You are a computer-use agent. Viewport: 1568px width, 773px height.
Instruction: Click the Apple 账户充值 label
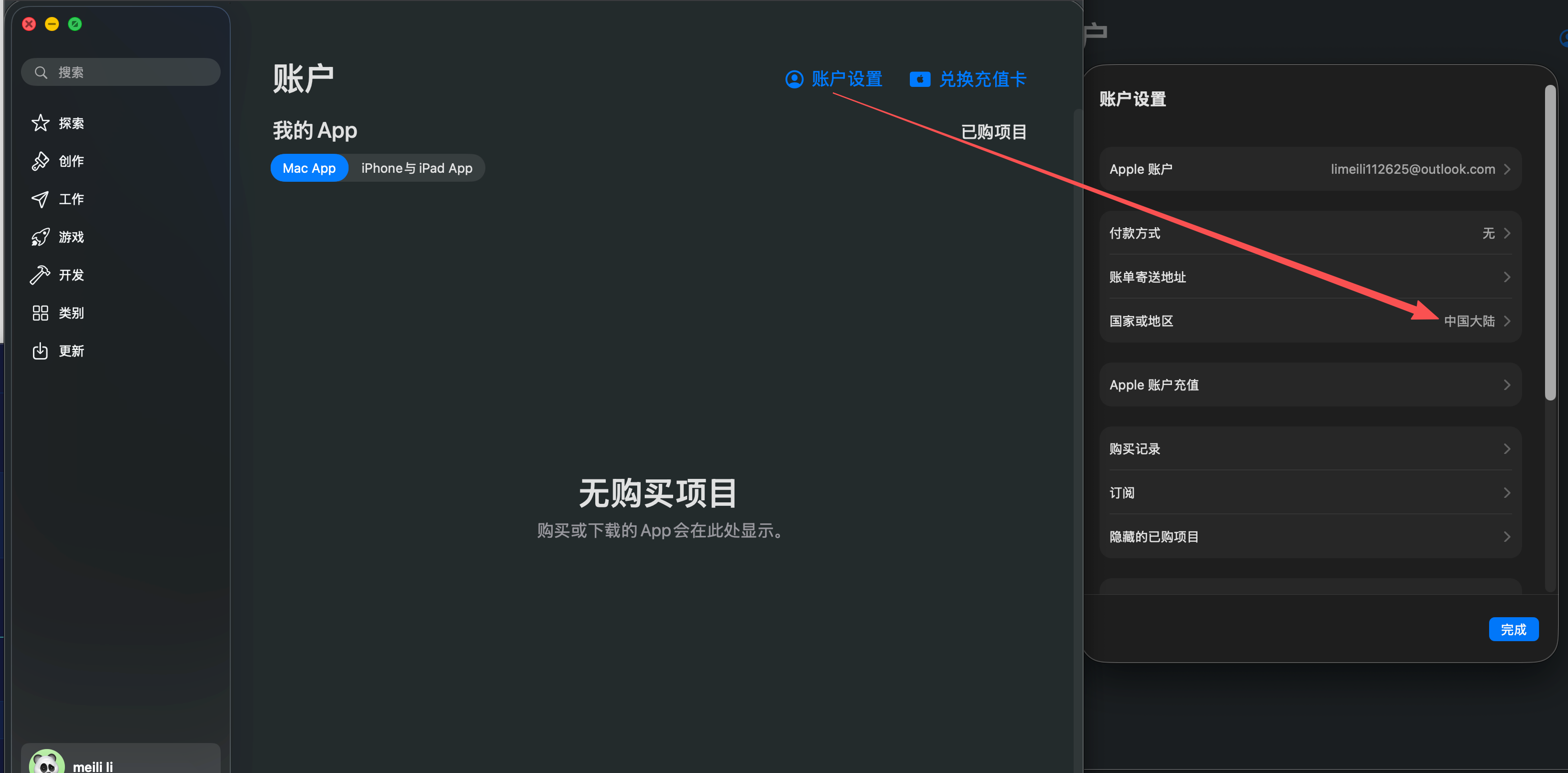click(x=1154, y=385)
